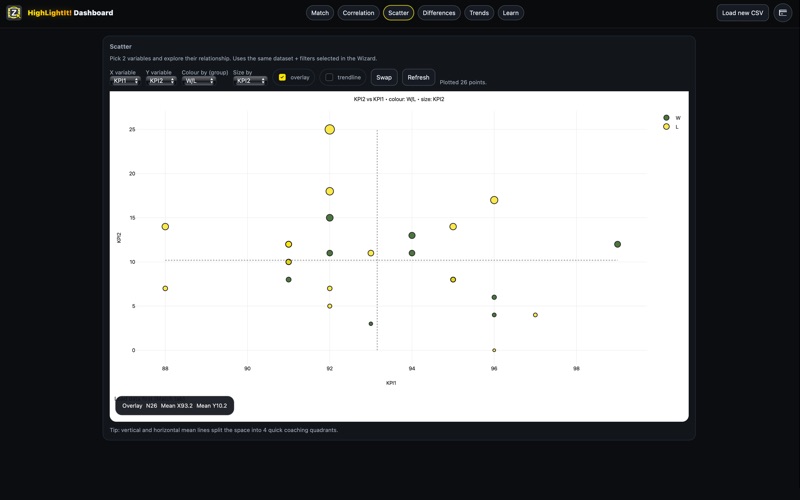
Task: Click the HighLightIt logo icon
Action: [14, 13]
